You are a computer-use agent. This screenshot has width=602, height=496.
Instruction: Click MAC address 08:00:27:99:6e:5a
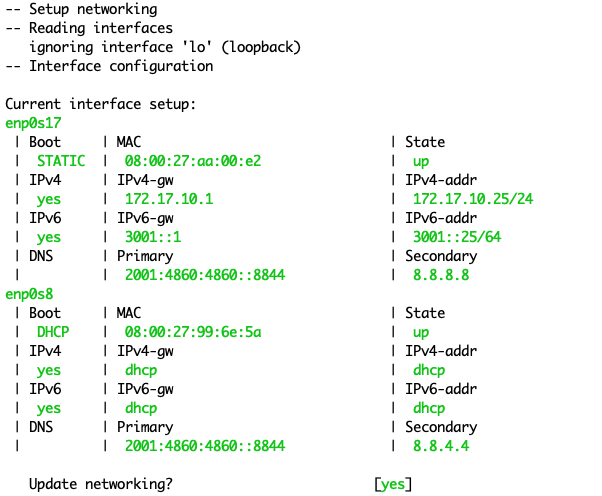(x=193, y=332)
